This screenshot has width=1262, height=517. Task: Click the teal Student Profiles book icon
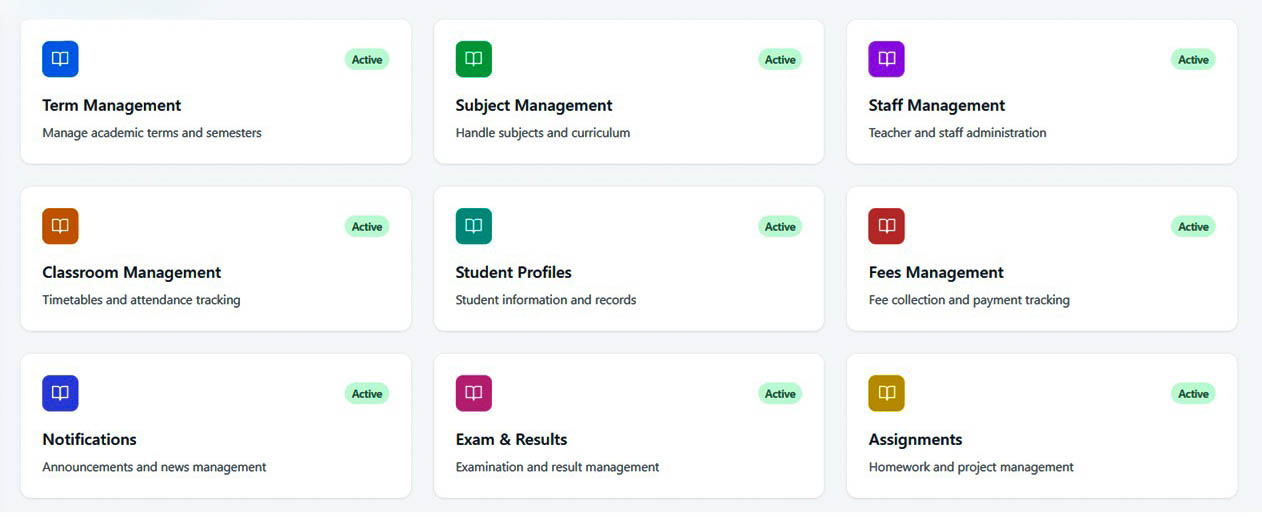(473, 226)
